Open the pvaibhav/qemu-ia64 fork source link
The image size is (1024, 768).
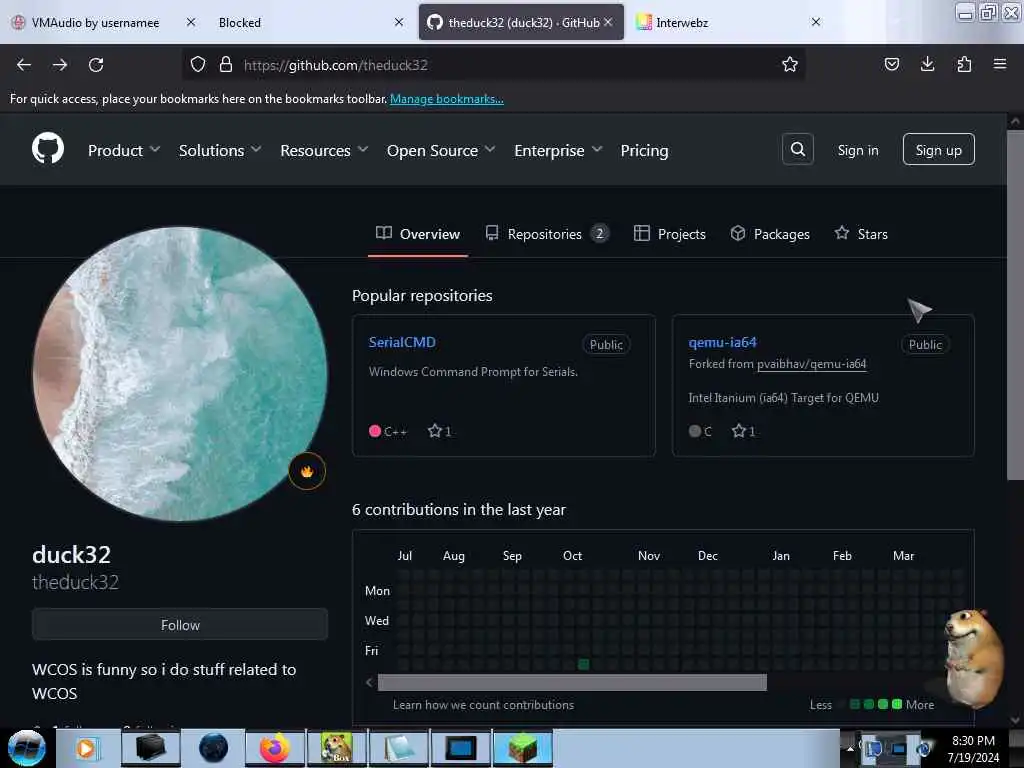(811, 364)
